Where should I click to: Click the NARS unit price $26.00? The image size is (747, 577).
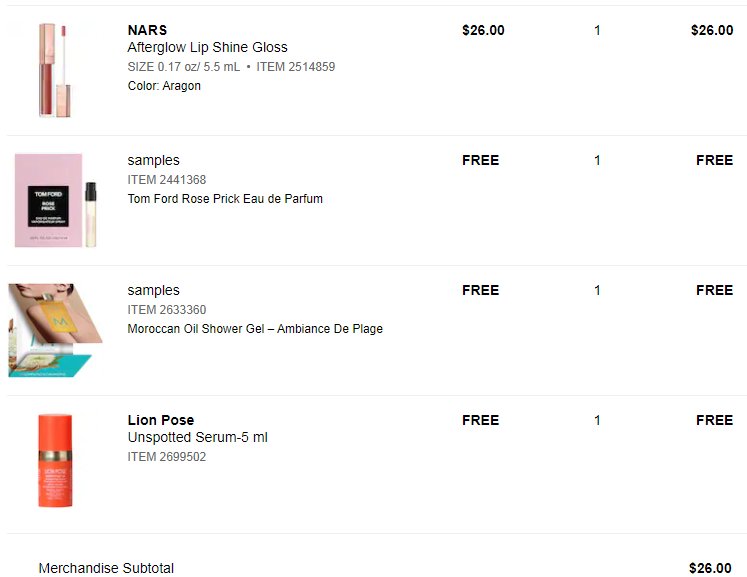[x=483, y=30]
